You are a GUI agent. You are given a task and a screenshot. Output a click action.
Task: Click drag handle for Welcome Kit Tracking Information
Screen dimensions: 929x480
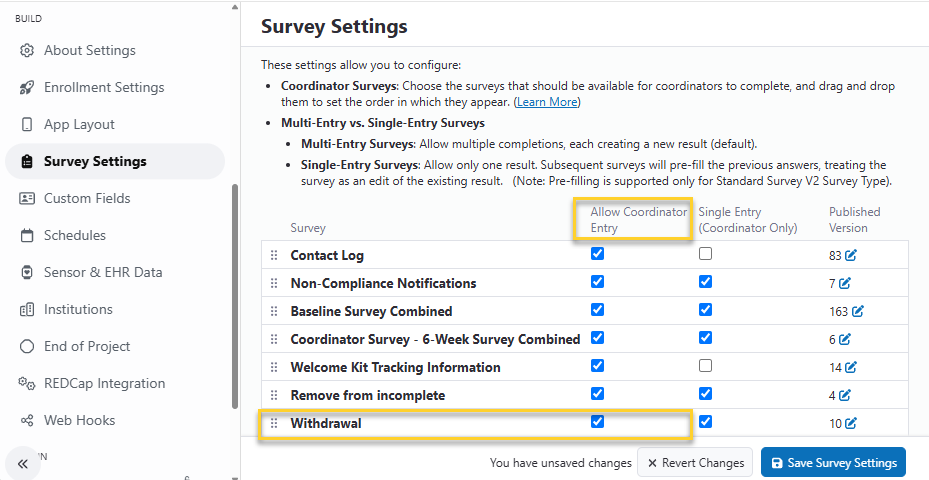274,367
